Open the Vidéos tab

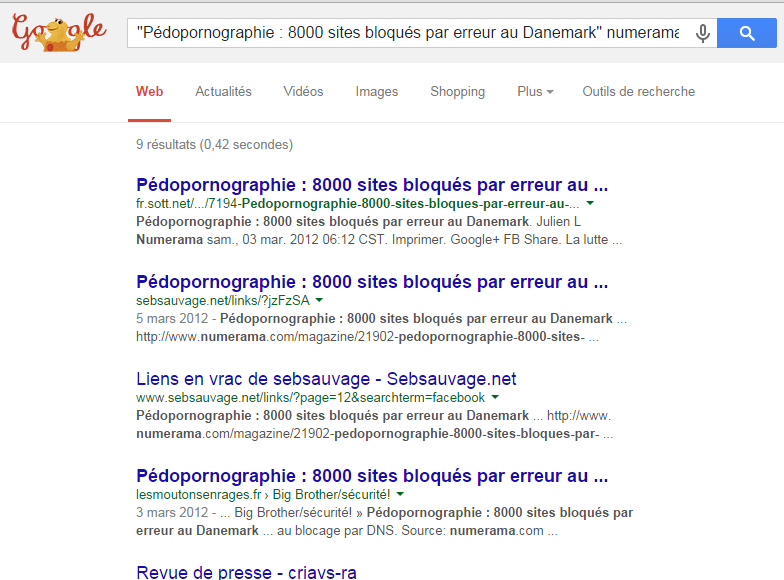click(x=303, y=92)
